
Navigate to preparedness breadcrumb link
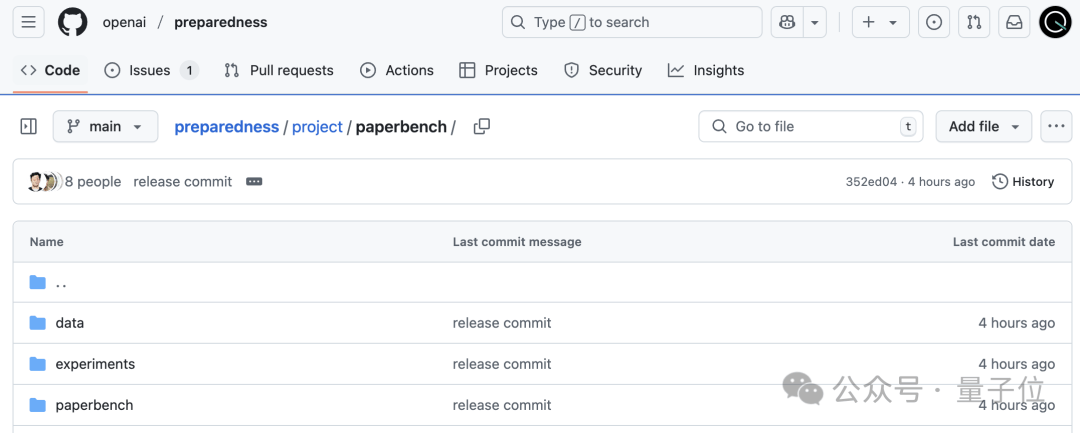pos(227,127)
